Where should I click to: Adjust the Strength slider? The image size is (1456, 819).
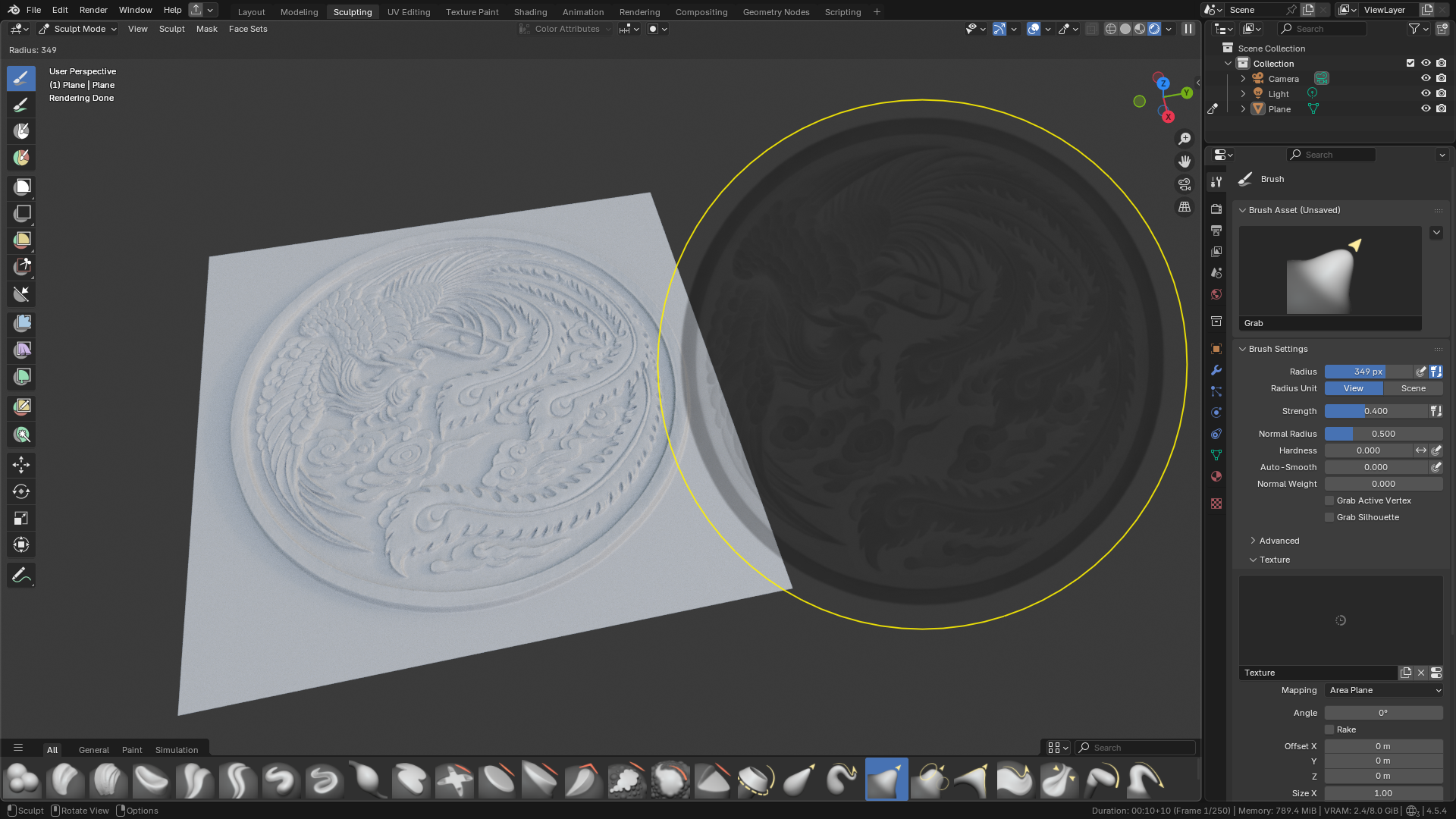tap(1376, 411)
